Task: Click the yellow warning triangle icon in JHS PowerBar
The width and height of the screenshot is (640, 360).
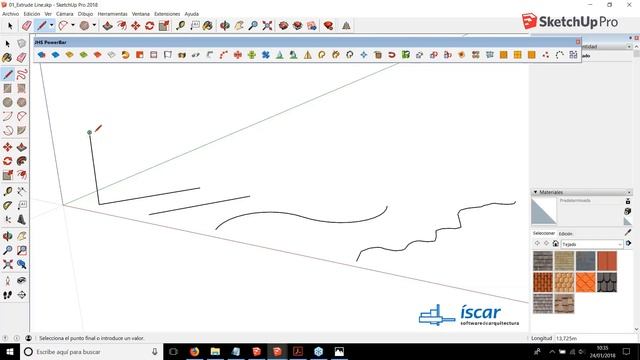Action: tap(308, 55)
